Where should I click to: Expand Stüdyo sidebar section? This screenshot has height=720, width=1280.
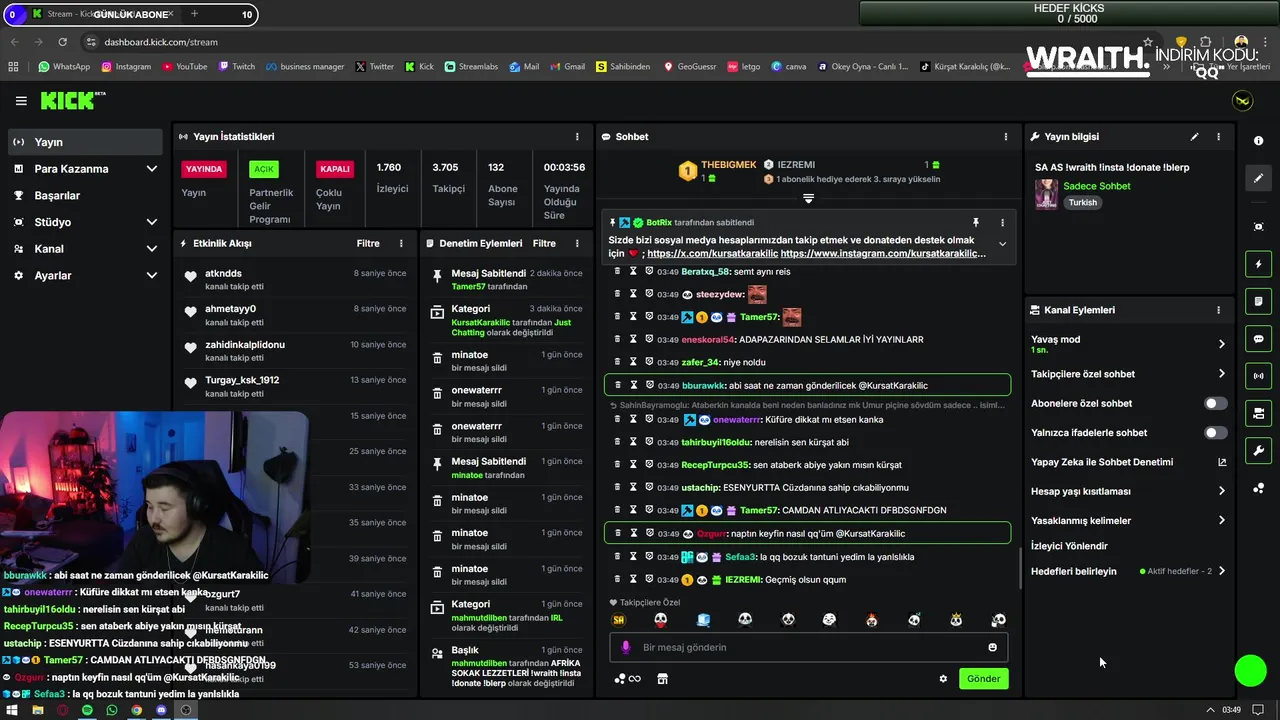(152, 222)
